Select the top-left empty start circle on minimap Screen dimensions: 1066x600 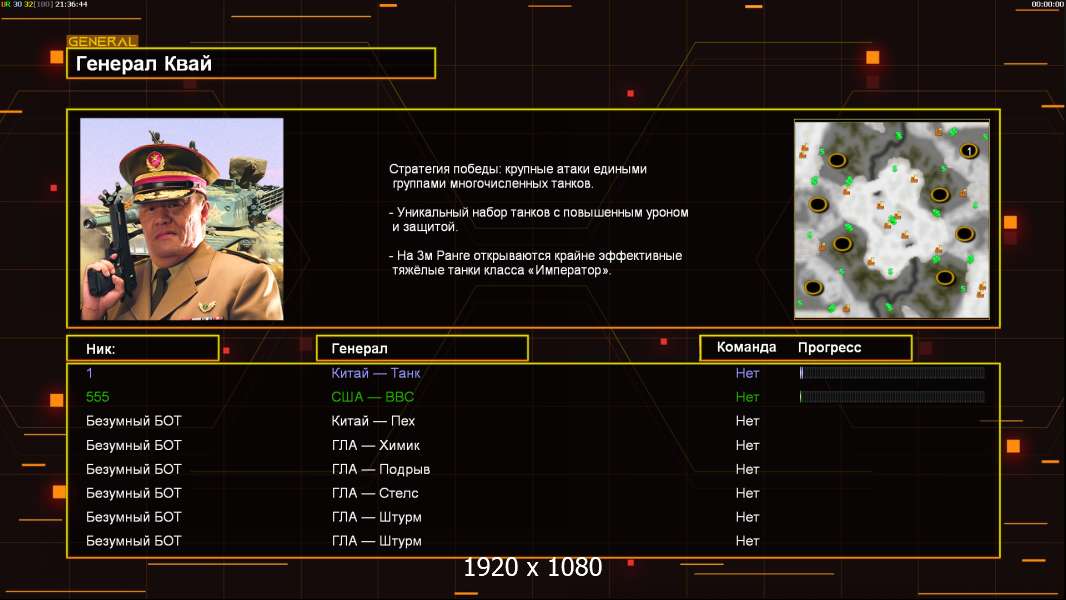pyautogui.click(x=837, y=160)
